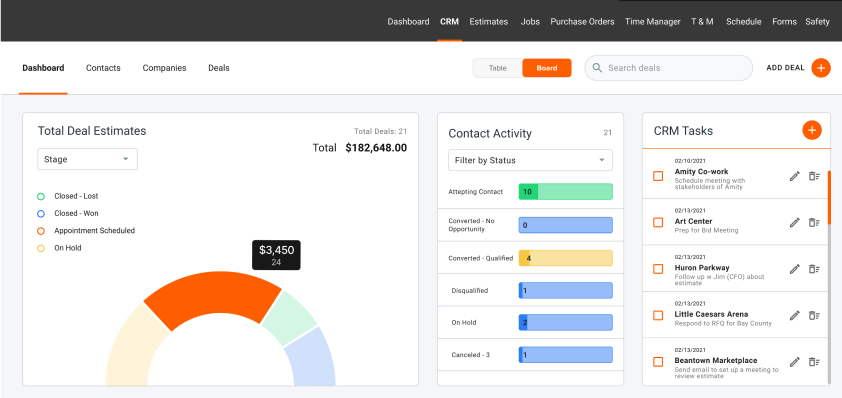Image resolution: width=842 pixels, height=398 pixels.
Task: Edit the Beantown Marketplace task
Action: point(795,361)
